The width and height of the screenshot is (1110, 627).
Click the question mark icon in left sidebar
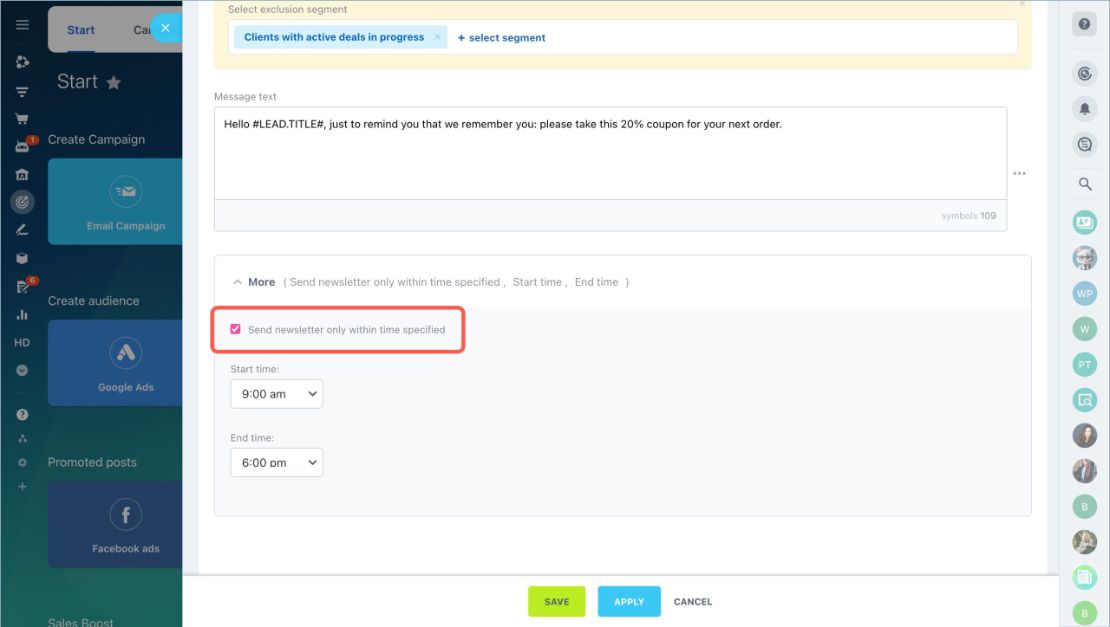click(22, 415)
